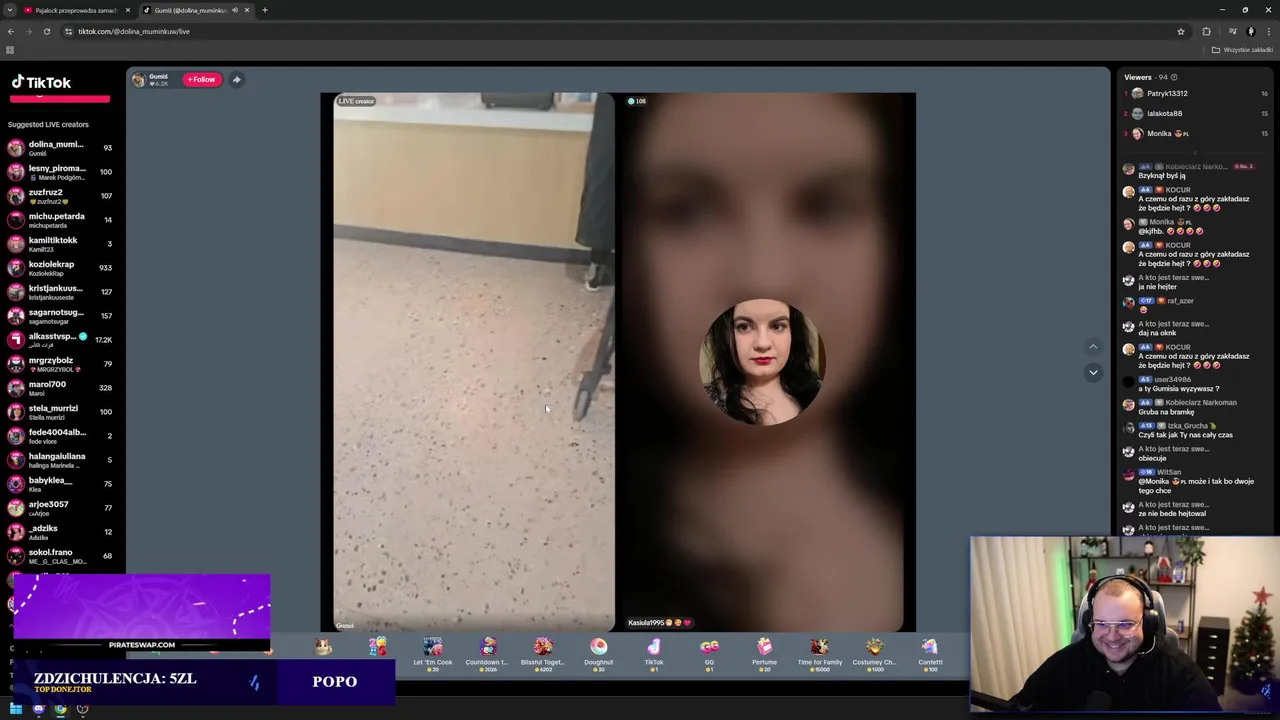Send the Countdown gift

487,653
